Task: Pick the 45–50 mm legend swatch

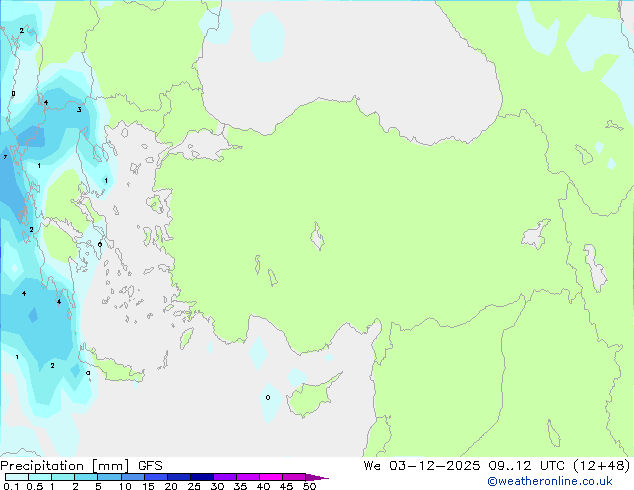Action: point(294,477)
